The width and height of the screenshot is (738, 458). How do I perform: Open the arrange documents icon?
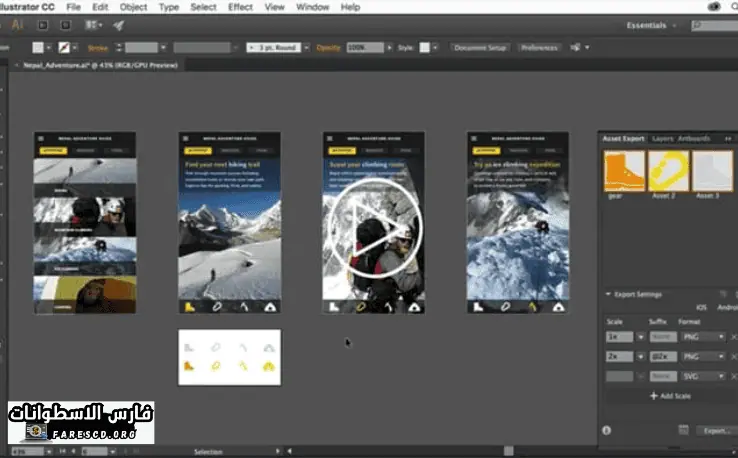(x=95, y=25)
